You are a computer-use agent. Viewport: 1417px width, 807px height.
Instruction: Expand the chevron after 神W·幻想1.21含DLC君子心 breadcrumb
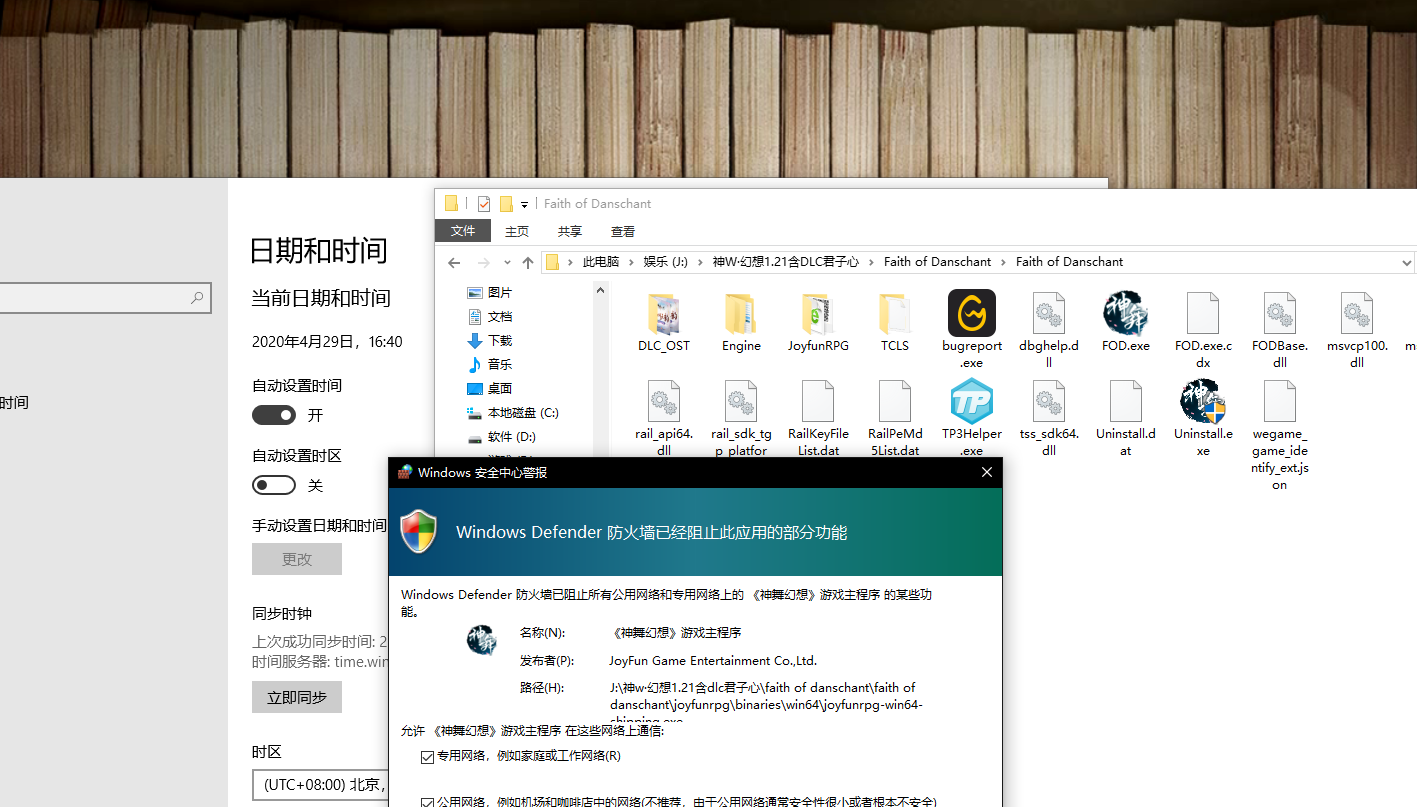871,262
